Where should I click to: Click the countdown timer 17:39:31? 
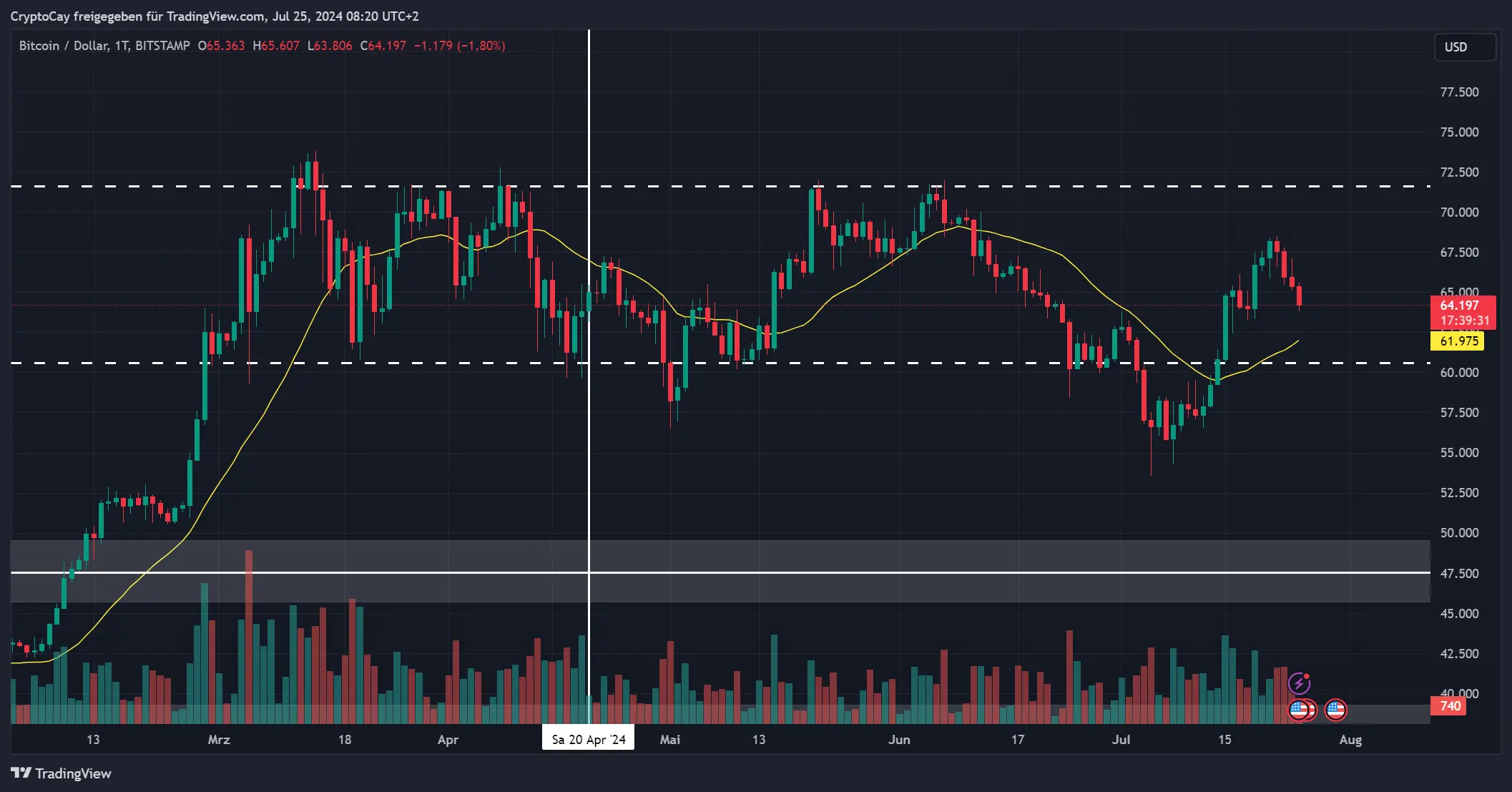click(x=1465, y=321)
